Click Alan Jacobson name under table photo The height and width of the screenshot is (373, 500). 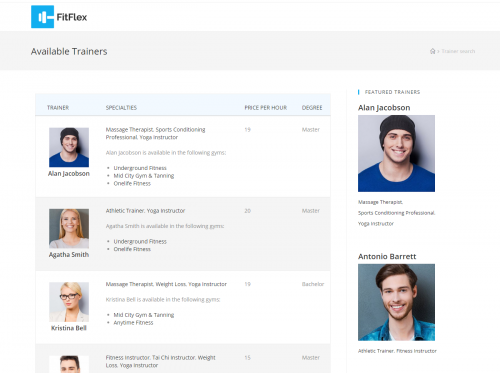[69, 174]
